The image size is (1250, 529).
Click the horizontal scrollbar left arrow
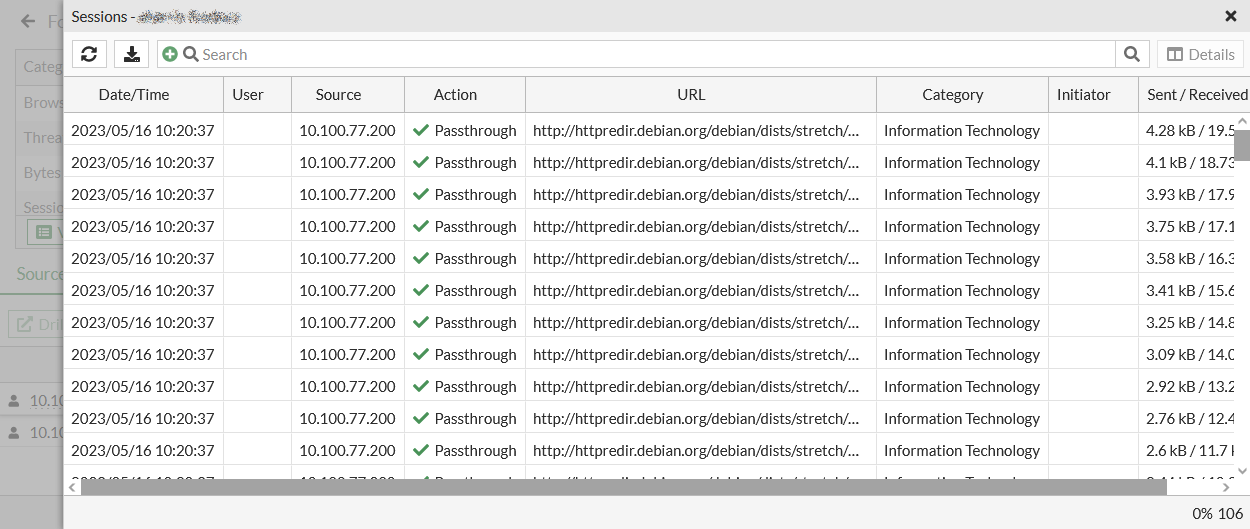click(72, 487)
